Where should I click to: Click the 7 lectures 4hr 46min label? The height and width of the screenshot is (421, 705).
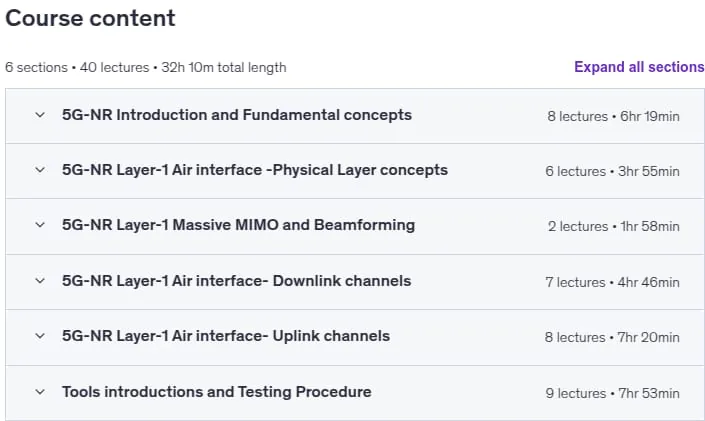[x=612, y=282]
